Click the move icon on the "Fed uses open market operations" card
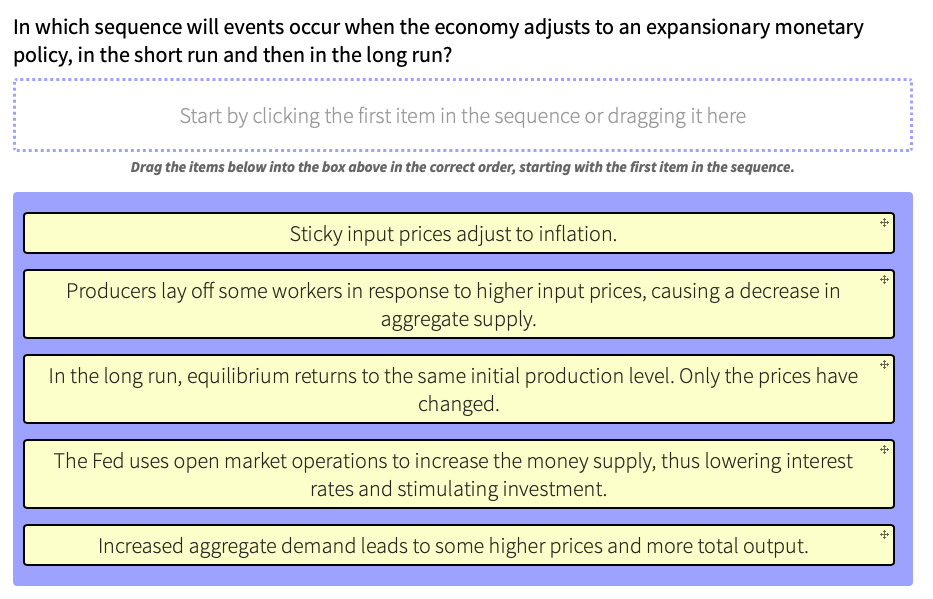 coord(884,449)
